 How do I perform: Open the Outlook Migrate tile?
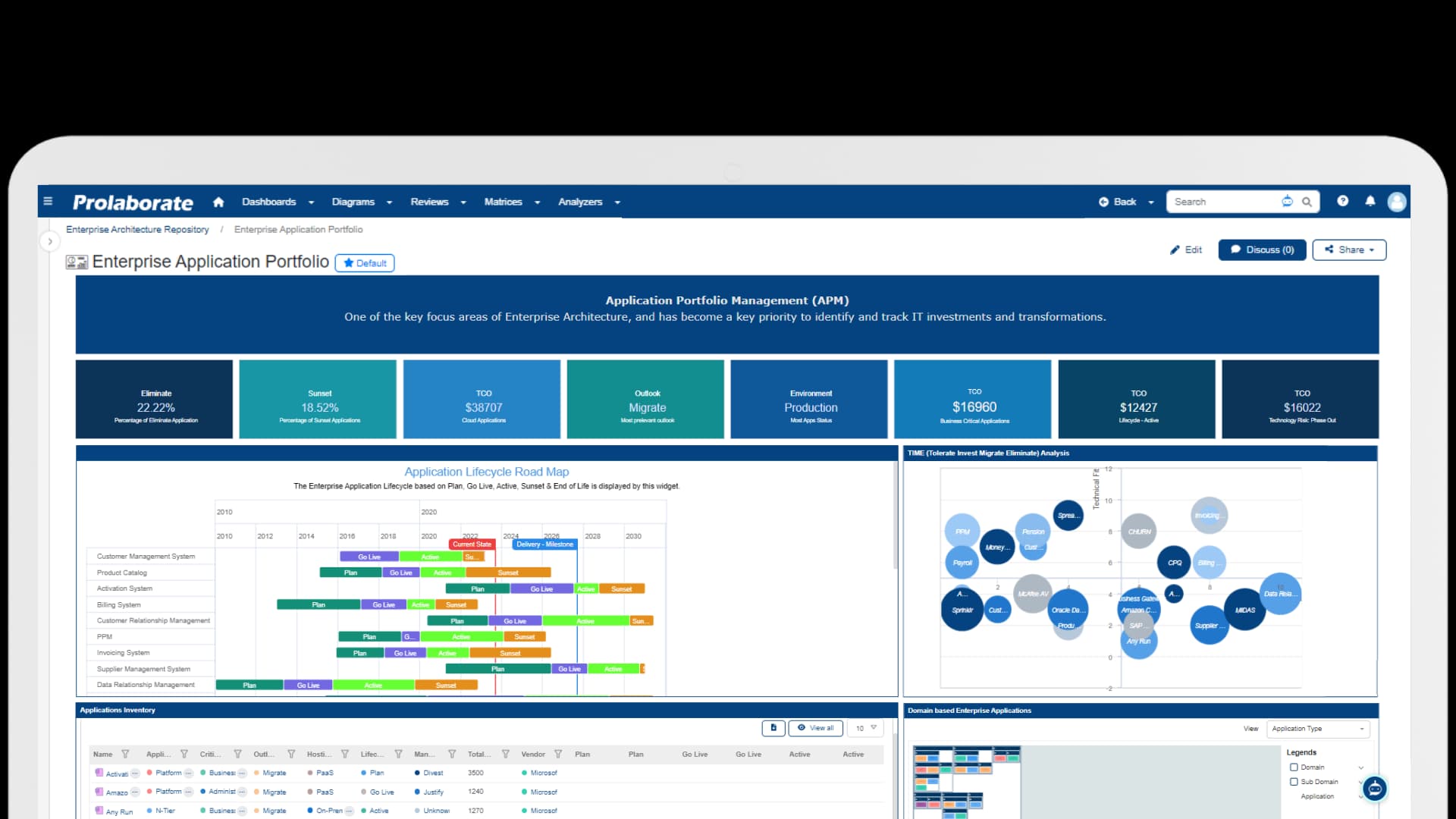(x=646, y=399)
